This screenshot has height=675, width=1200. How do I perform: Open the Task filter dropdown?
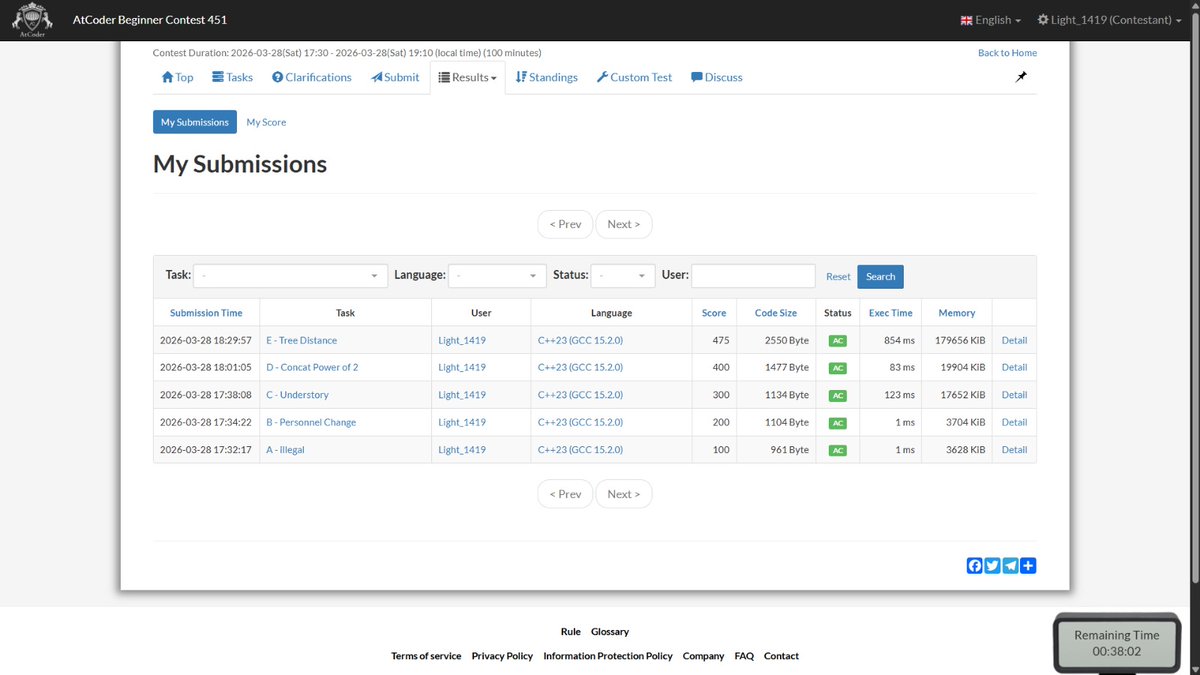290,276
